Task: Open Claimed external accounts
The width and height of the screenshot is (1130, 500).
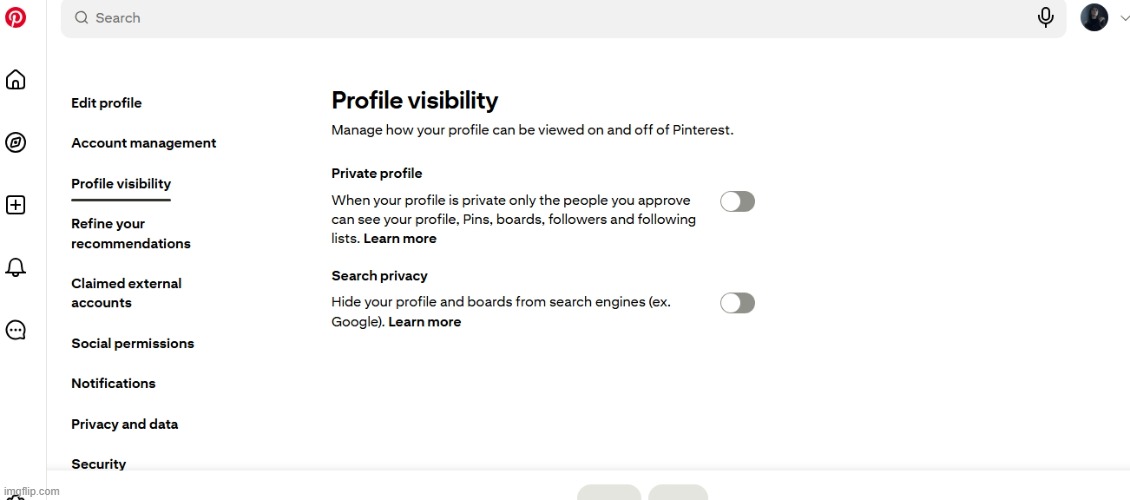Action: (x=126, y=293)
